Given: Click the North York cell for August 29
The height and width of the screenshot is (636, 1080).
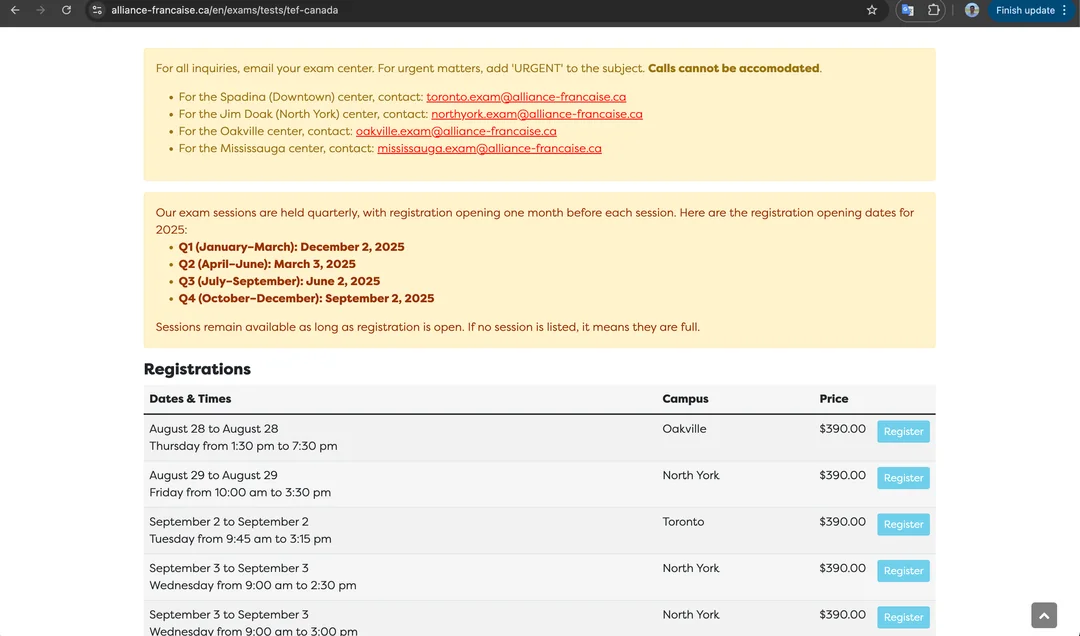Looking at the screenshot, I should pos(691,475).
